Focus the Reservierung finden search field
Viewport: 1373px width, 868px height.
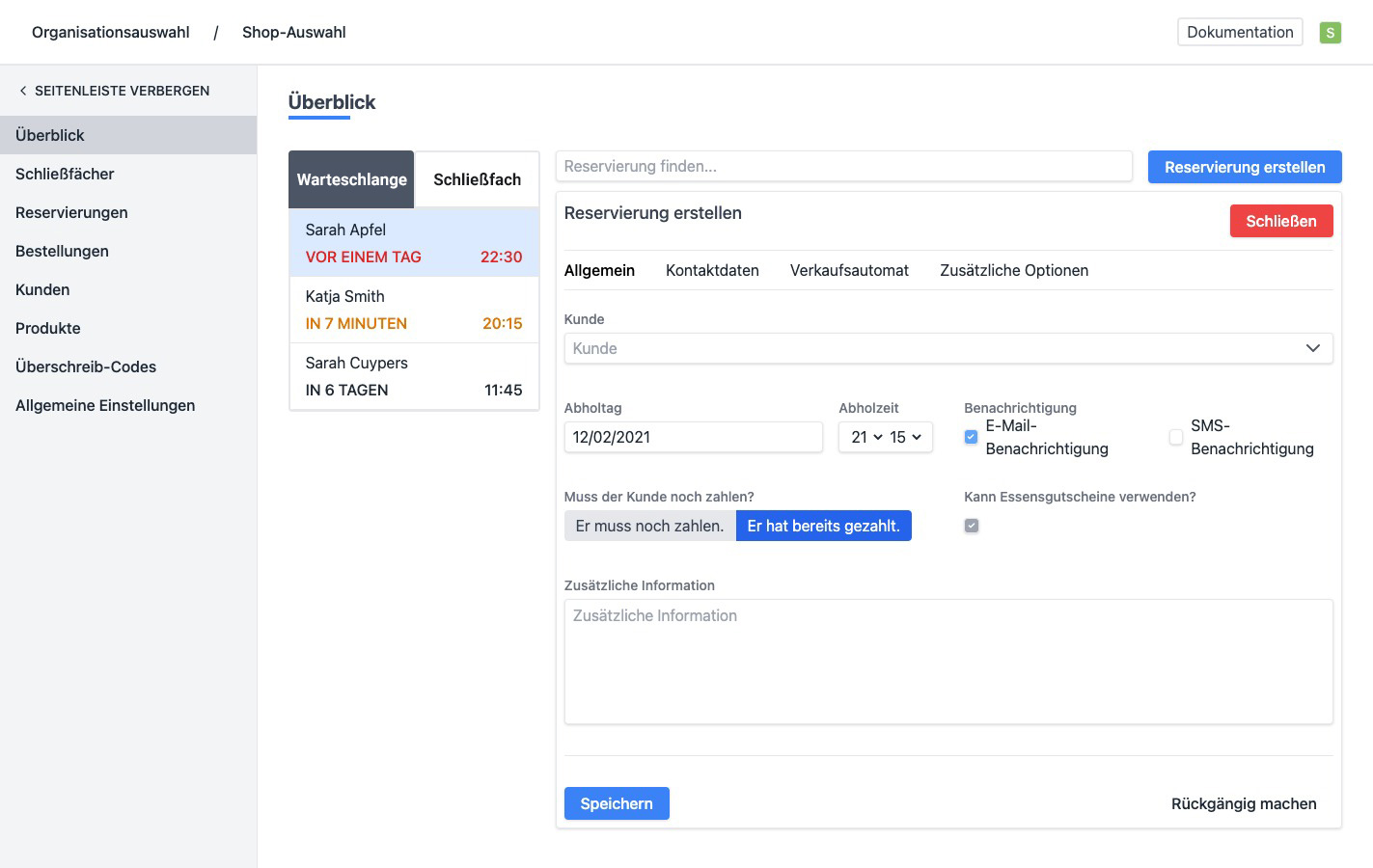click(x=843, y=167)
